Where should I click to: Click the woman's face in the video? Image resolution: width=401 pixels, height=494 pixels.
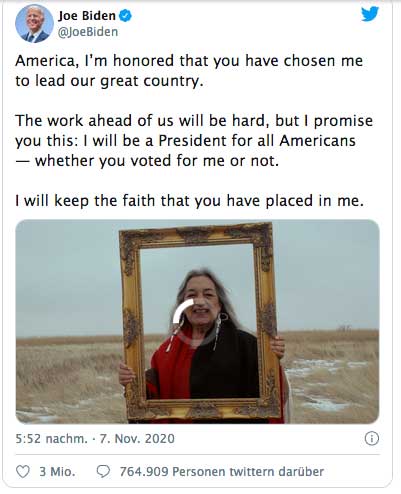click(202, 302)
